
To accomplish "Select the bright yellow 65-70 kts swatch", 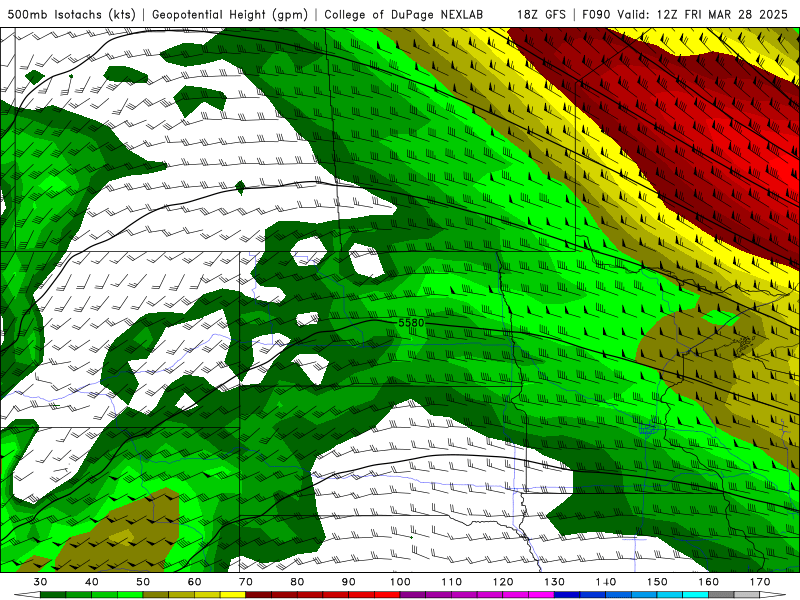I will click(233, 595).
